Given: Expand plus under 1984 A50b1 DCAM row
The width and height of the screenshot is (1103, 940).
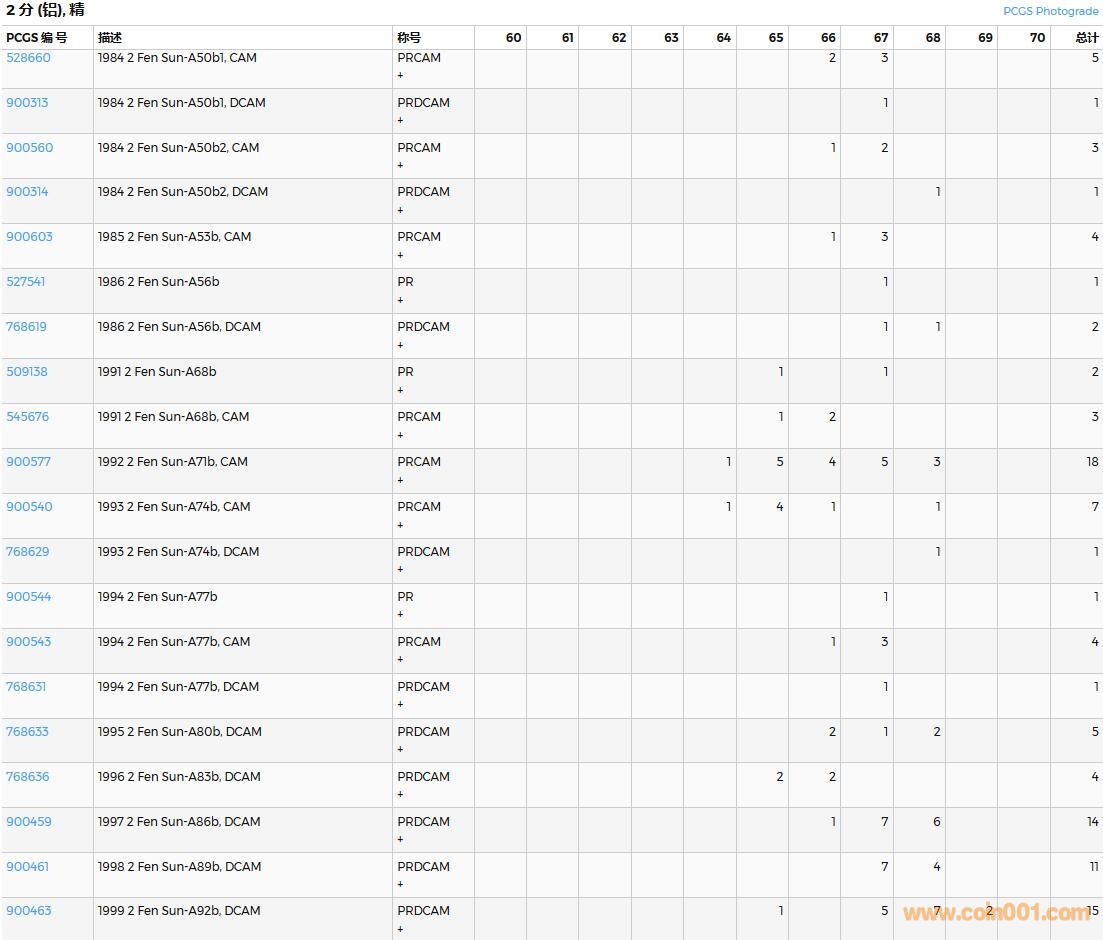Looking at the screenshot, I should [401, 121].
